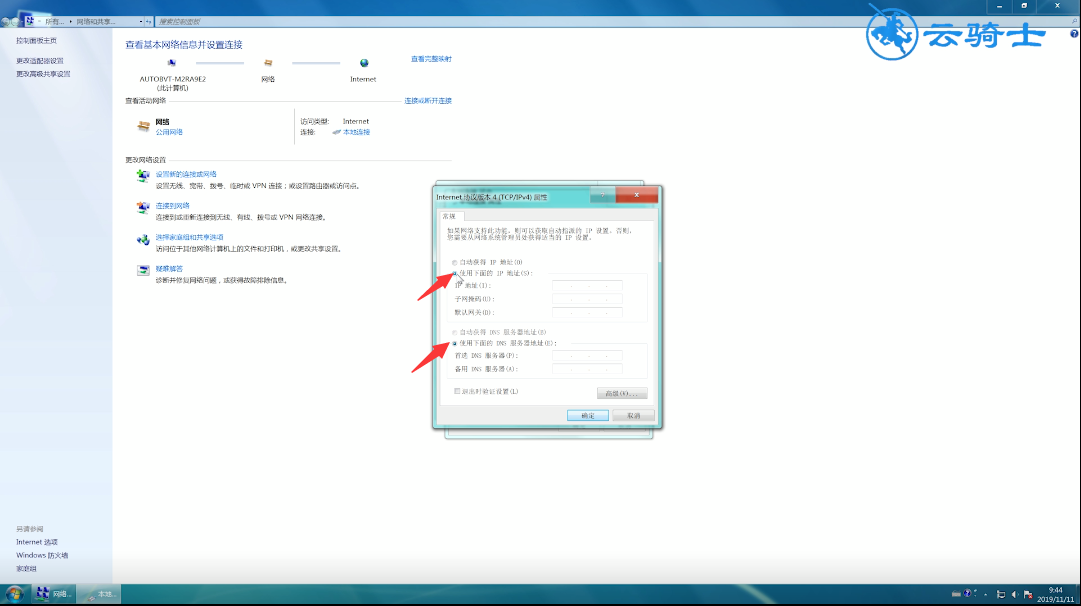Click the connect to a network icon
Screen dimensions: 1081x606
coord(143,208)
